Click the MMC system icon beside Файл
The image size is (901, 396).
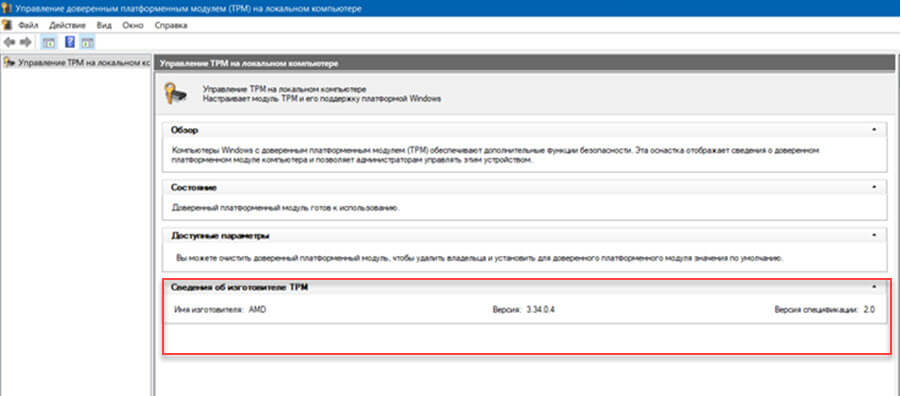coord(6,25)
